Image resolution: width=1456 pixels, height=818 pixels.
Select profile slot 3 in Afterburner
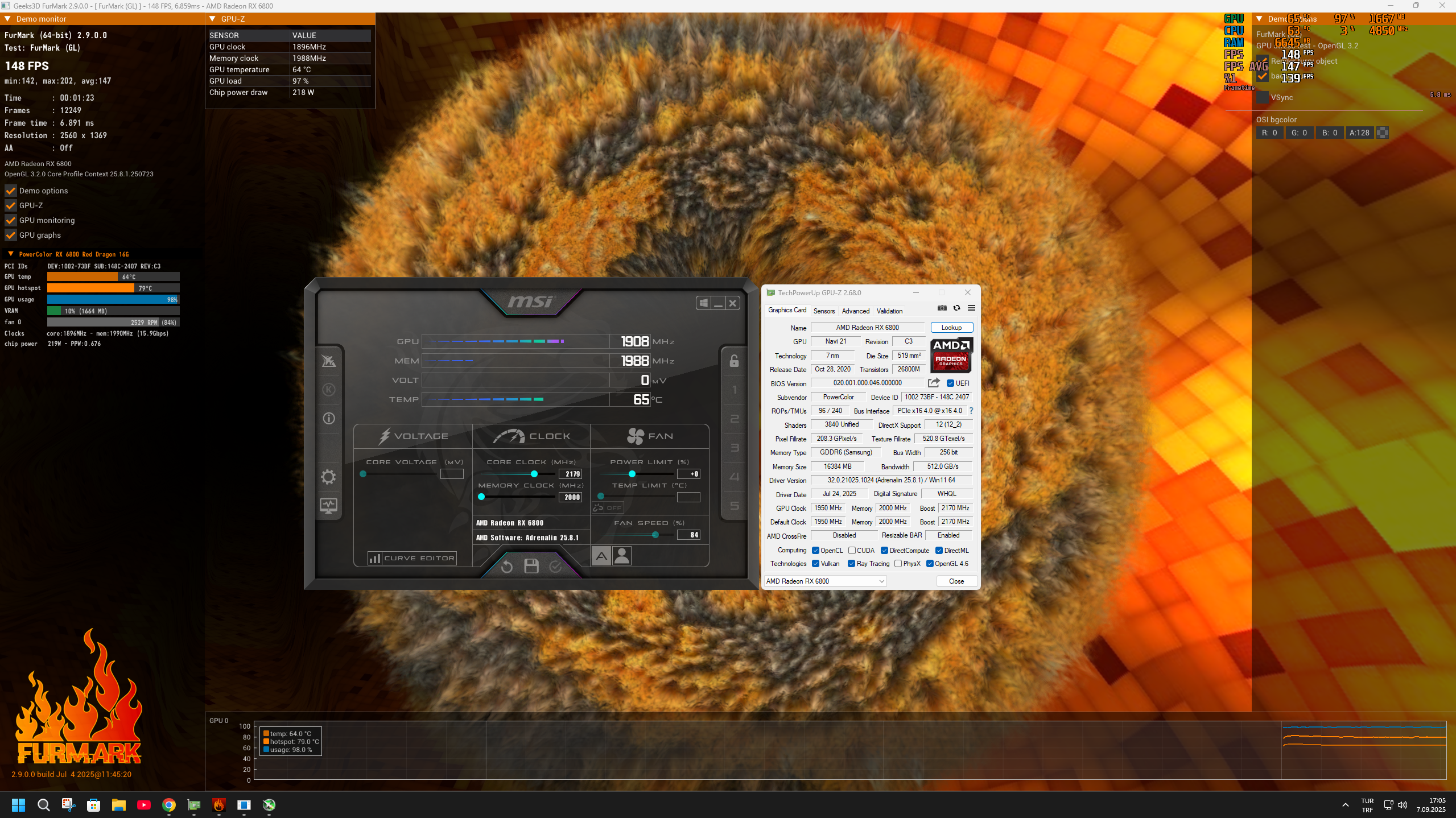point(734,448)
